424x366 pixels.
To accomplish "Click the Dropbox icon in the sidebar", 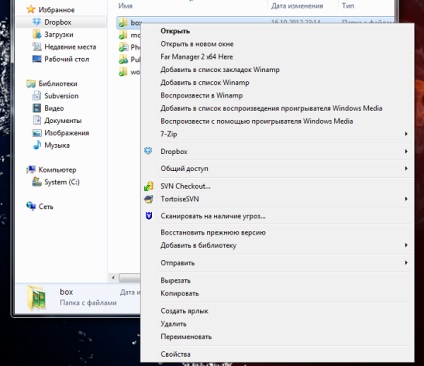I will (36, 22).
